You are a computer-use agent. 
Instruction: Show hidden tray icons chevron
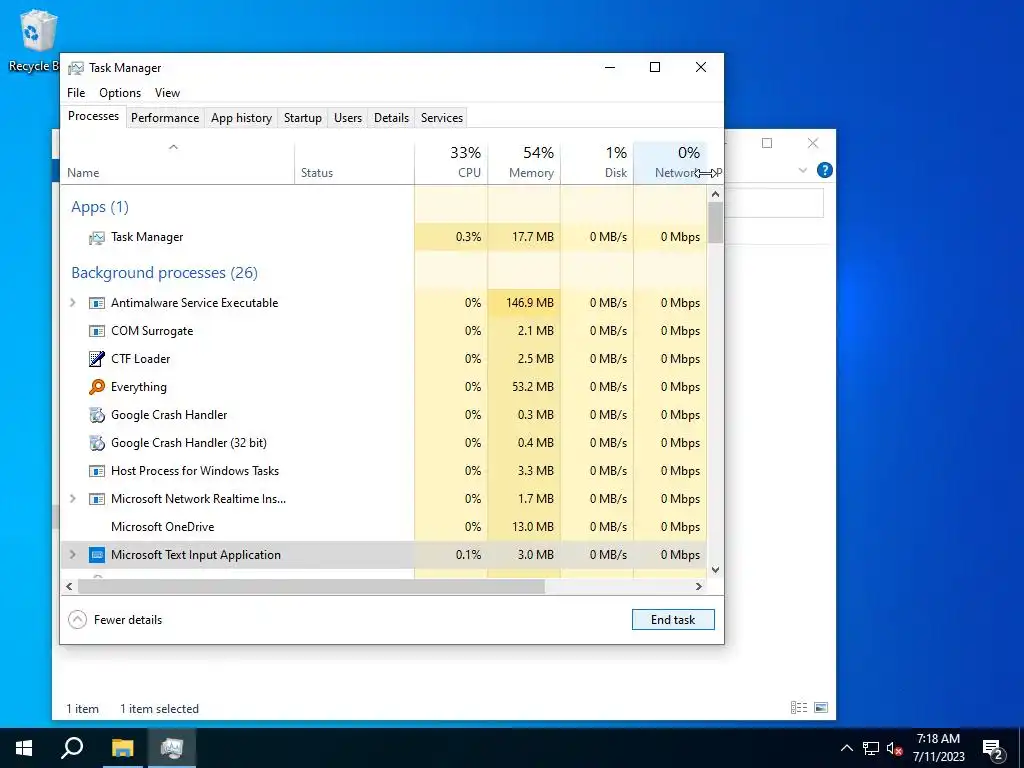846,748
